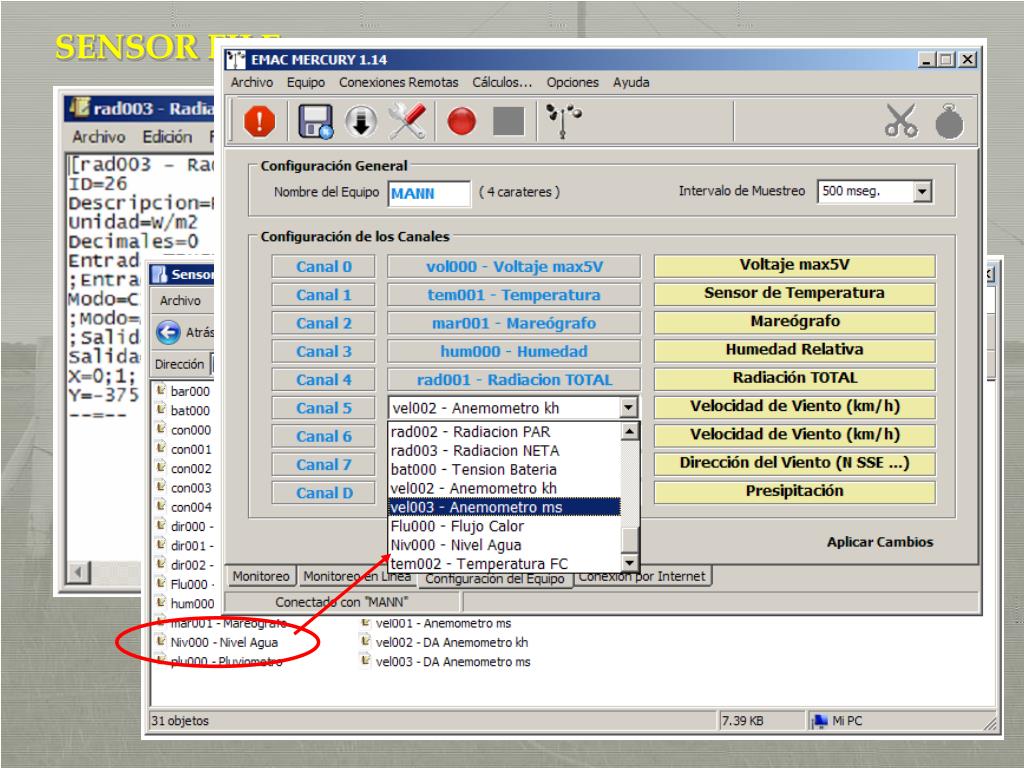The image size is (1024, 768).
Task: Click the download arrow toolbar icon
Action: coord(360,121)
